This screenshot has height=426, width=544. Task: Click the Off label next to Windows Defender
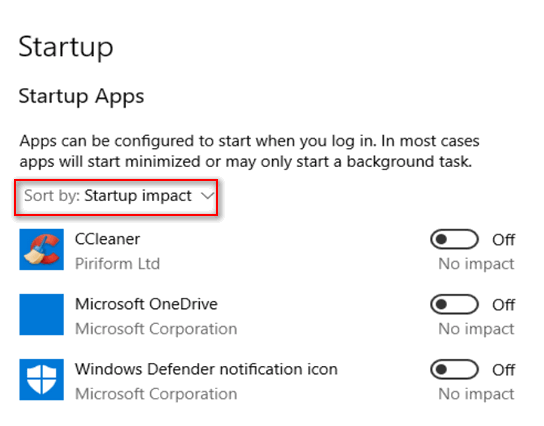coord(503,370)
